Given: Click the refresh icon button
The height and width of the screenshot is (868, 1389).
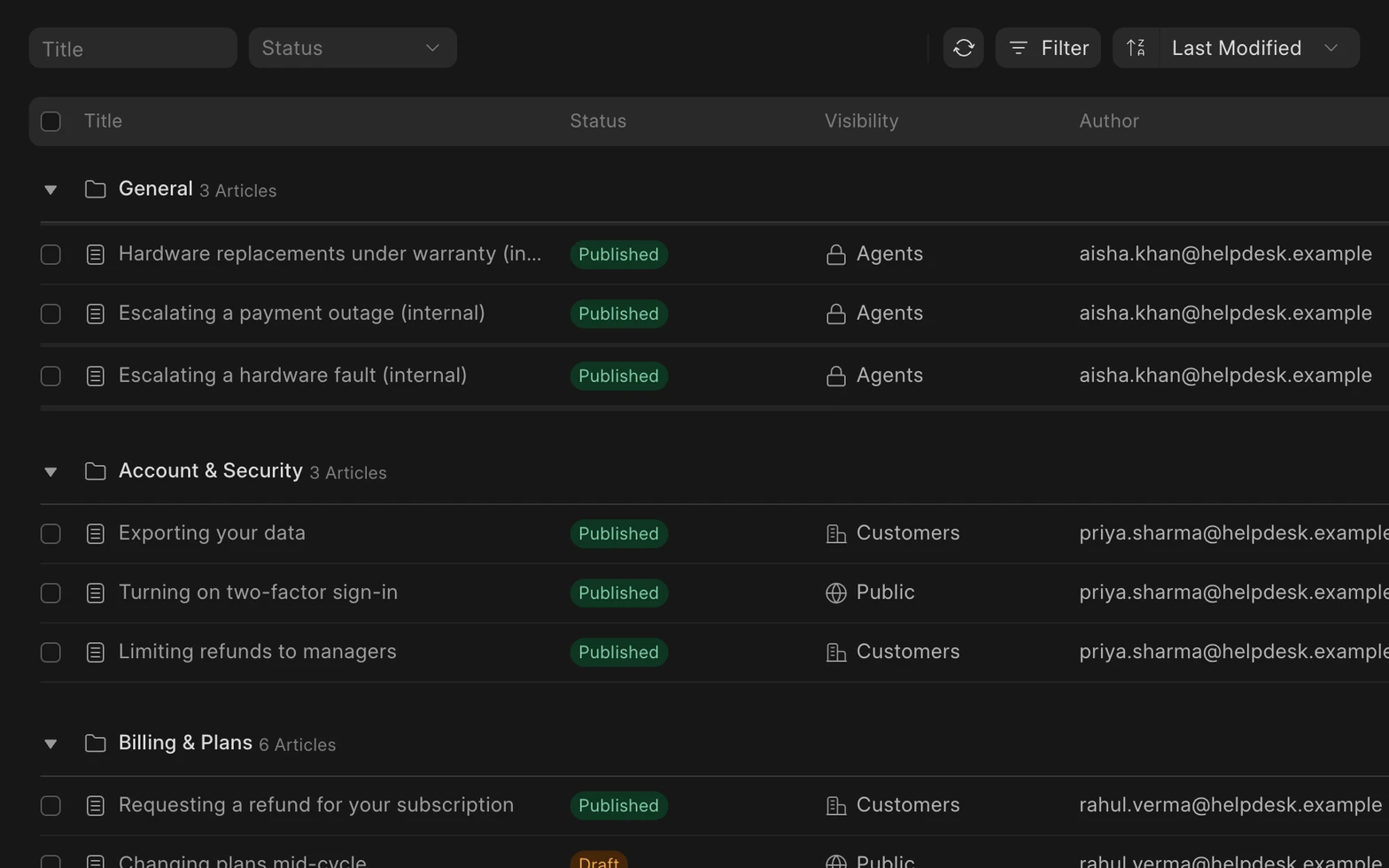Looking at the screenshot, I should (963, 48).
